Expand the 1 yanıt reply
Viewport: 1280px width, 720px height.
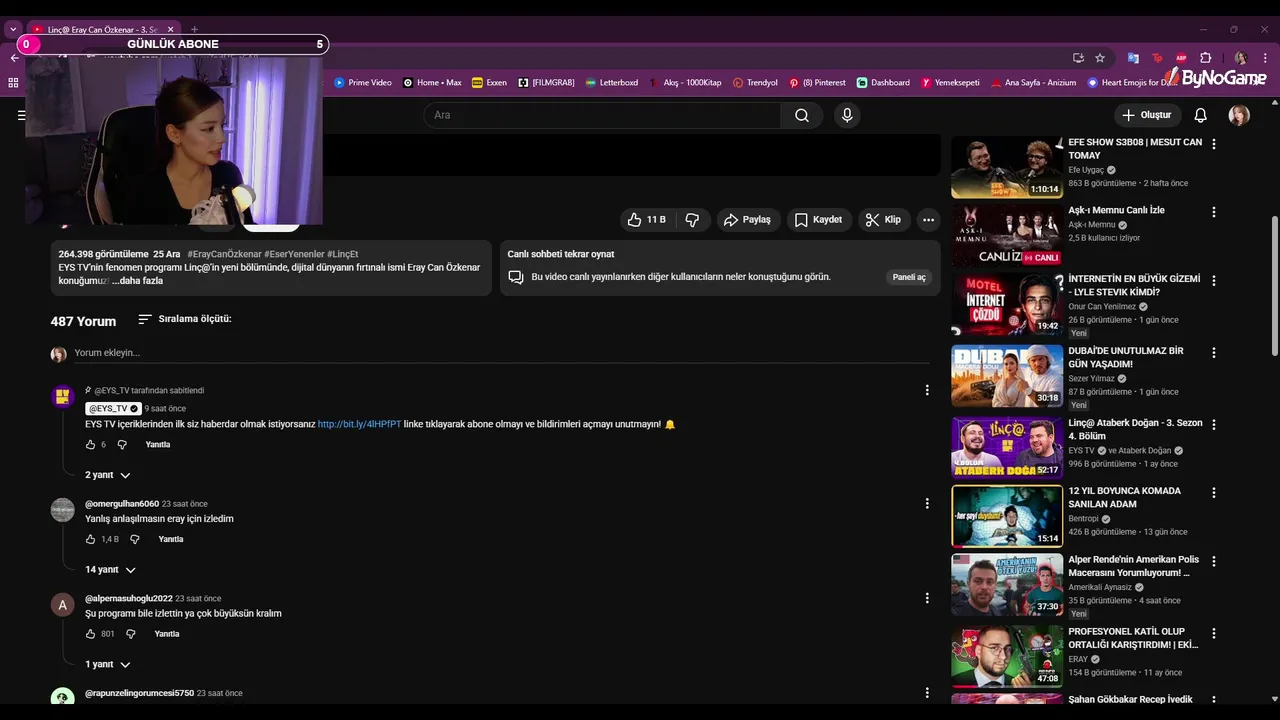coord(108,664)
